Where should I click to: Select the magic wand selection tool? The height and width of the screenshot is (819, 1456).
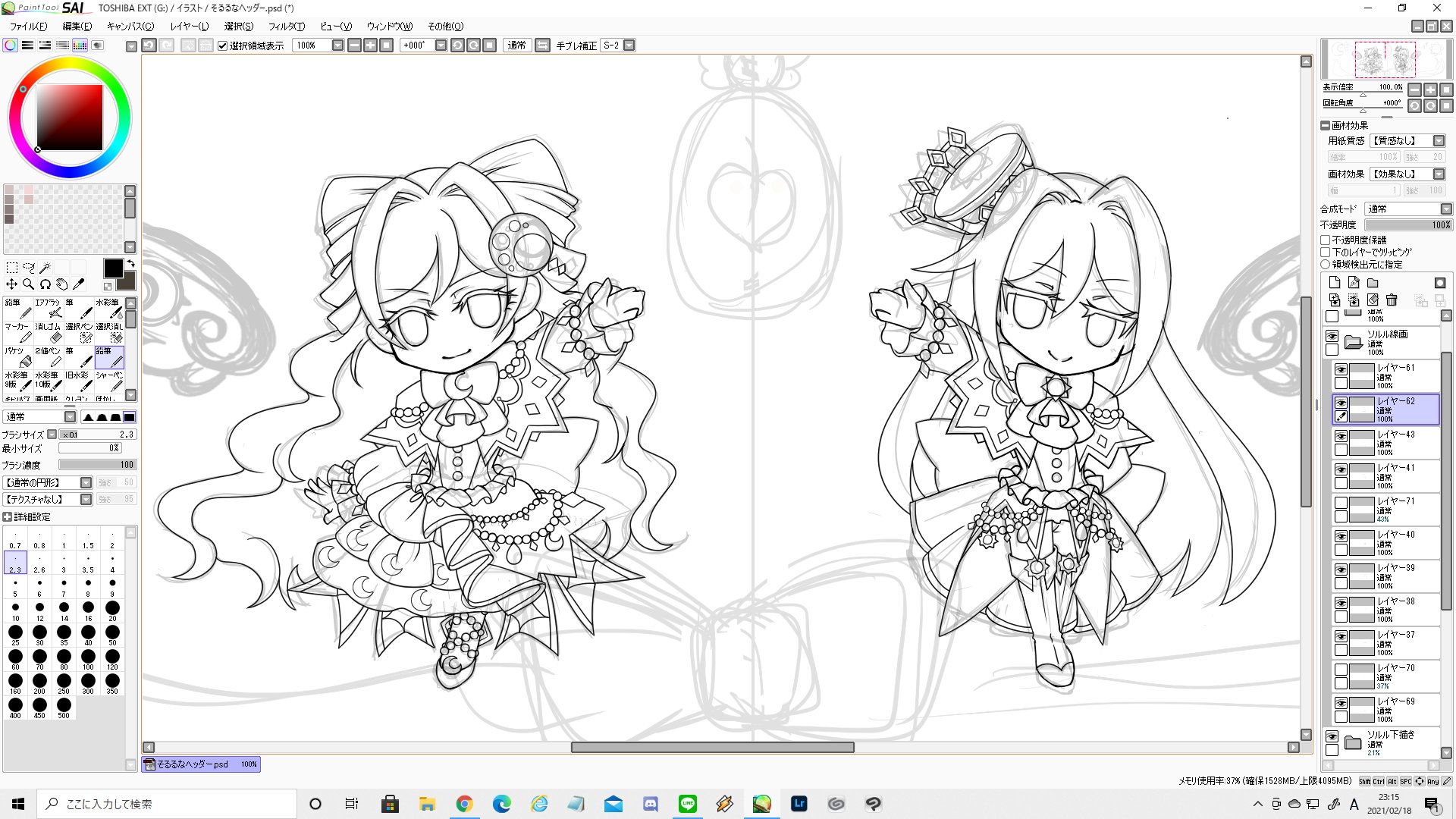[x=45, y=267]
